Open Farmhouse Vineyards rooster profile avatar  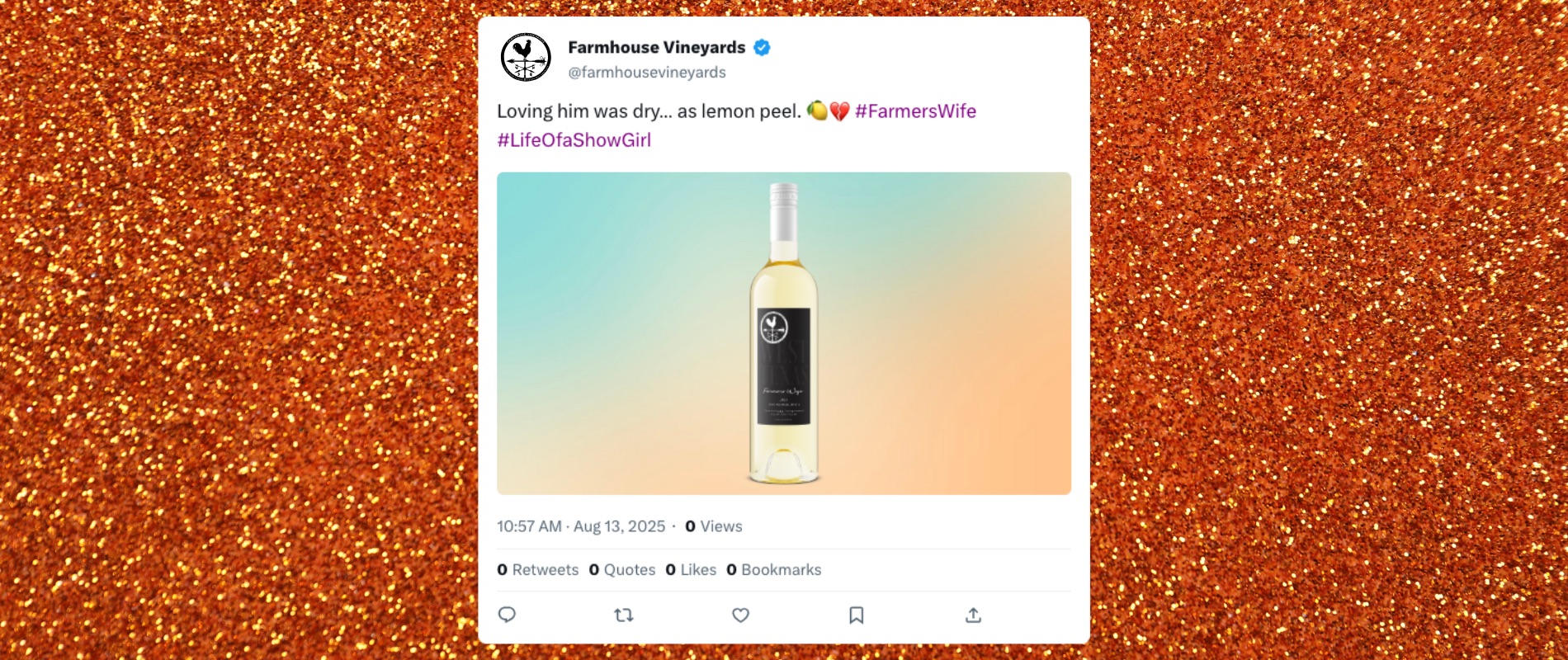526,57
